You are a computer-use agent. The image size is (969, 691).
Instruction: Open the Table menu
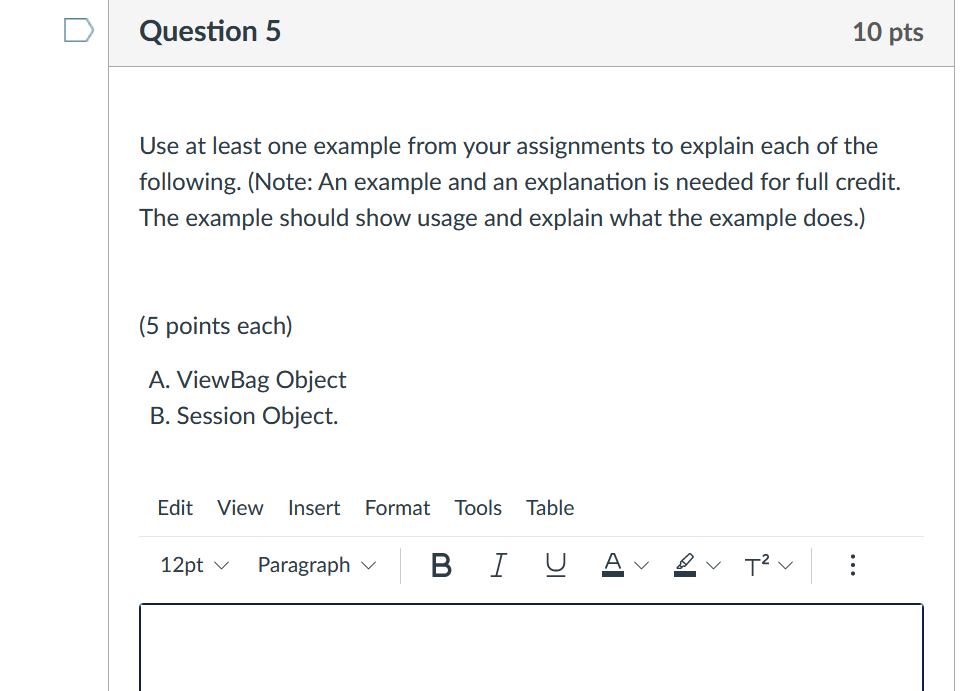click(549, 508)
